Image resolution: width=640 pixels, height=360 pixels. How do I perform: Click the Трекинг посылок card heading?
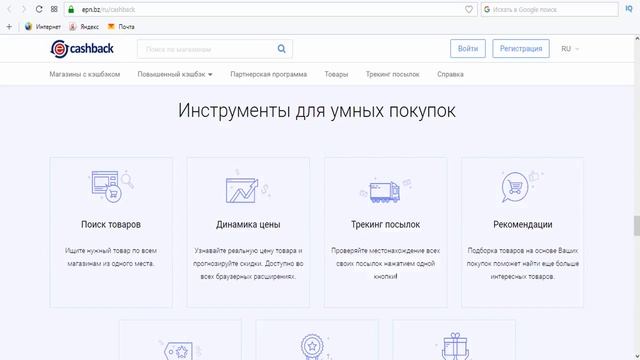click(385, 224)
